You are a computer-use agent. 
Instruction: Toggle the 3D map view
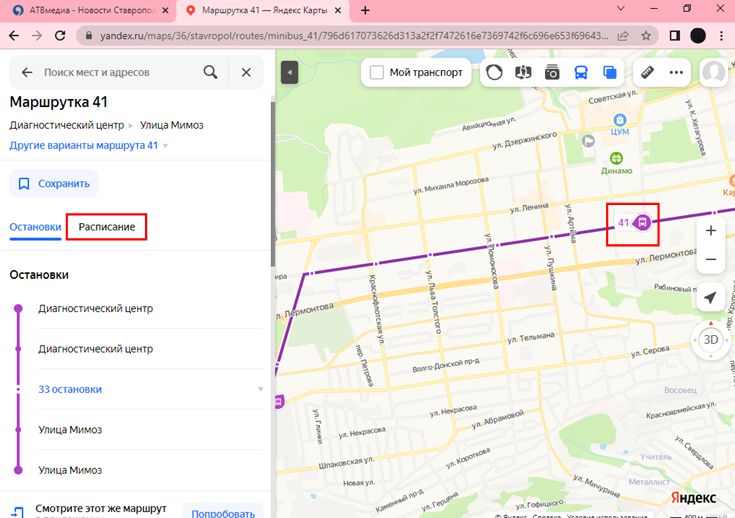pyautogui.click(x=710, y=339)
